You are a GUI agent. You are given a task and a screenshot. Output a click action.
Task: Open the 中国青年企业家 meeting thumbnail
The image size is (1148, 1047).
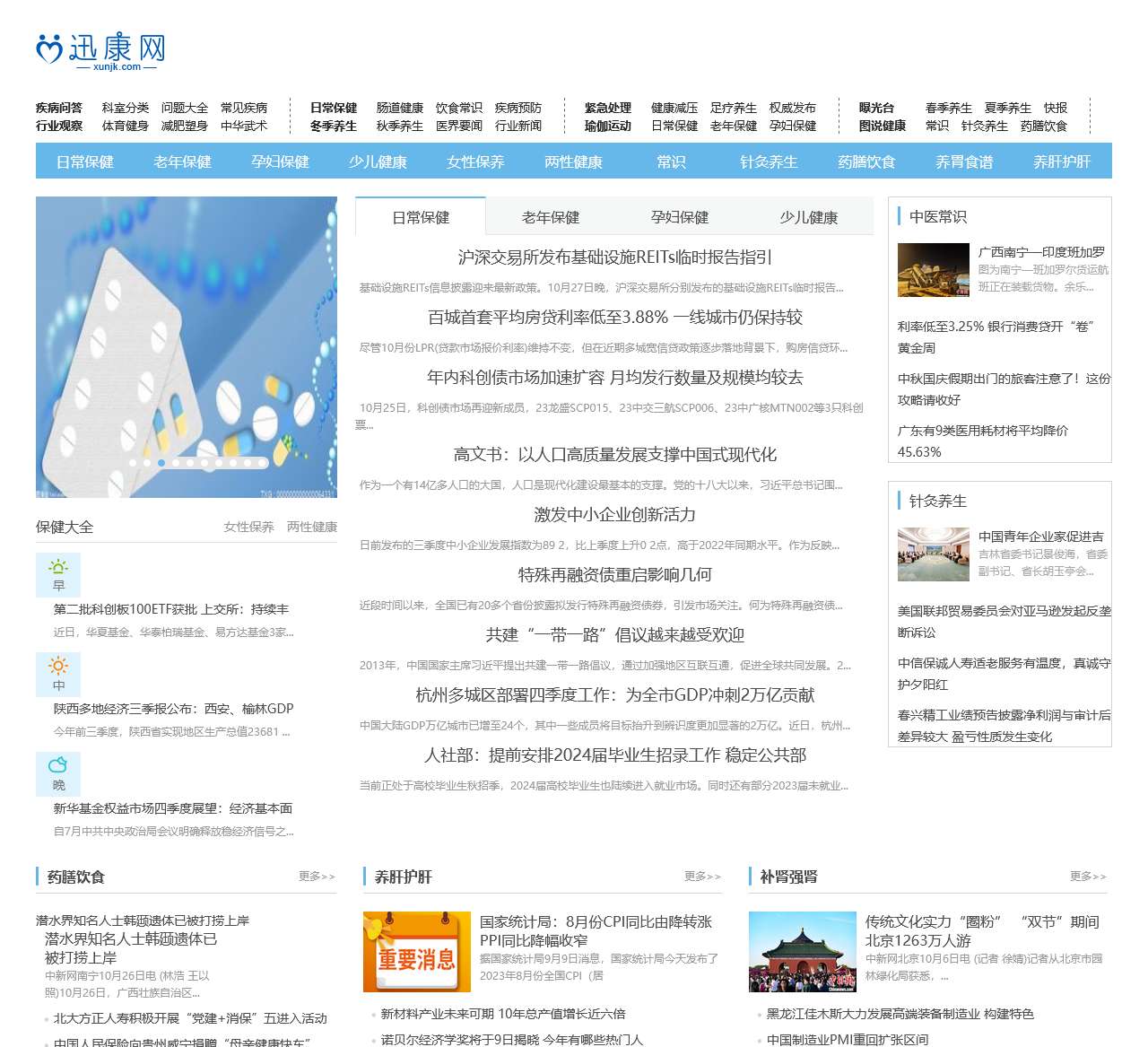pos(933,554)
